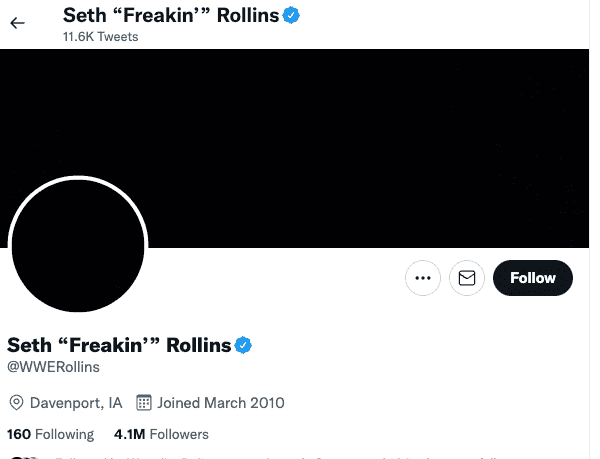Click the back arrow icon

click(x=17, y=23)
